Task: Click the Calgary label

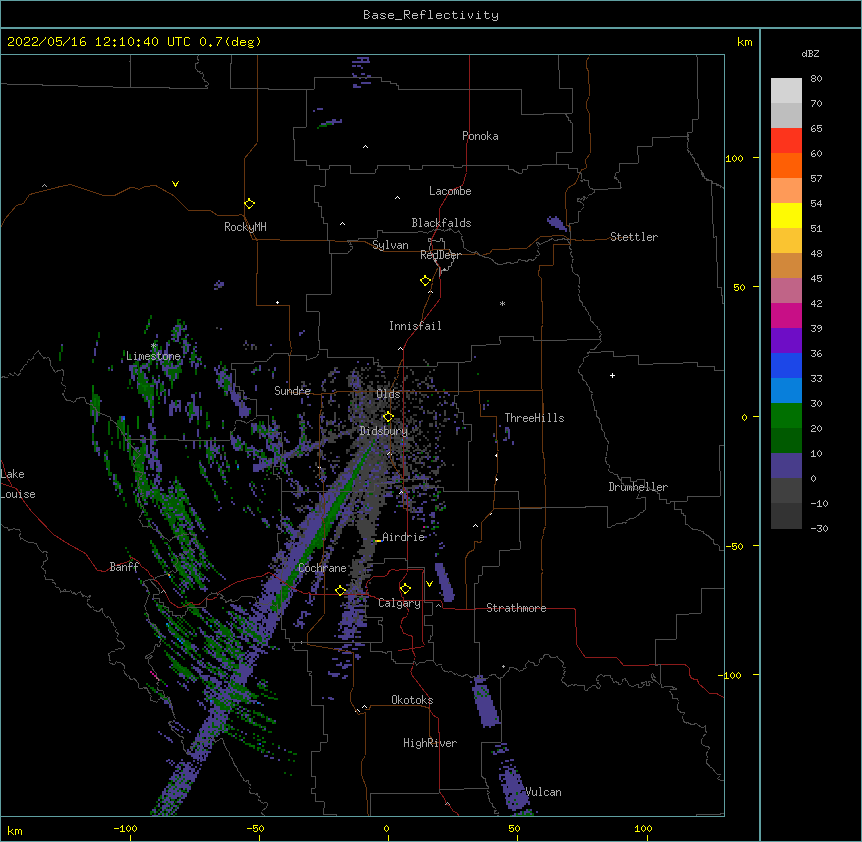Action: coord(399,603)
